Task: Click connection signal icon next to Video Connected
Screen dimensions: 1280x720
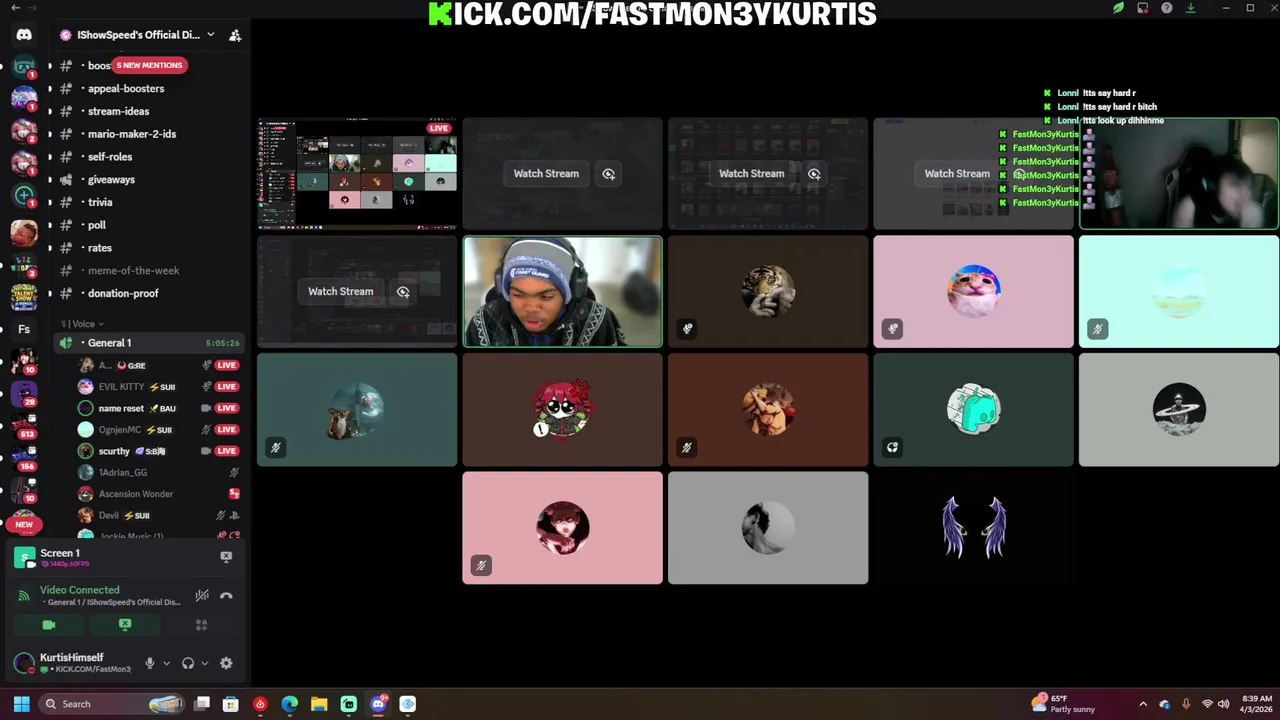Action: pos(23,595)
